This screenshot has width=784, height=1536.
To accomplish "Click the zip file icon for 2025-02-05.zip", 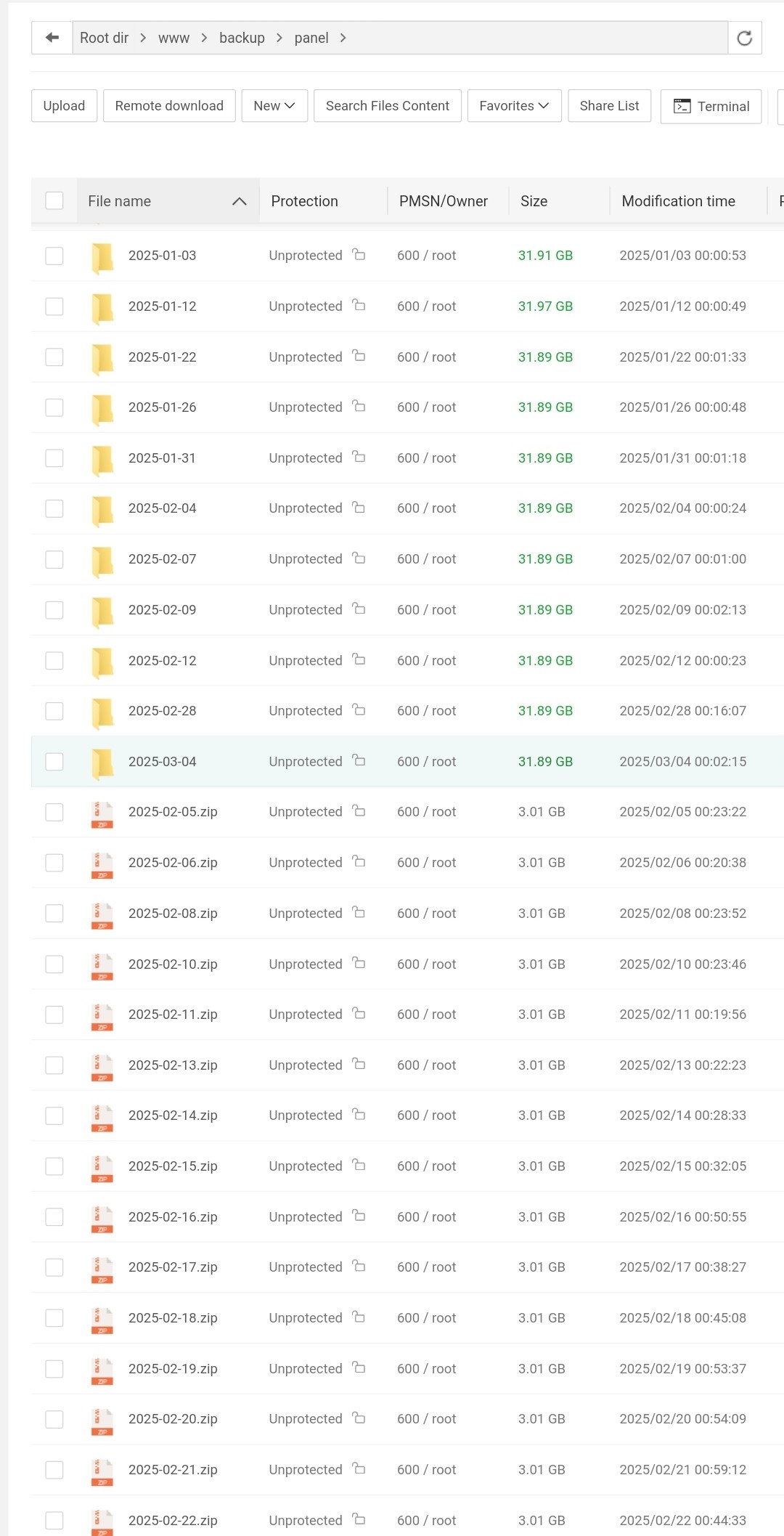I will pyautogui.click(x=102, y=813).
